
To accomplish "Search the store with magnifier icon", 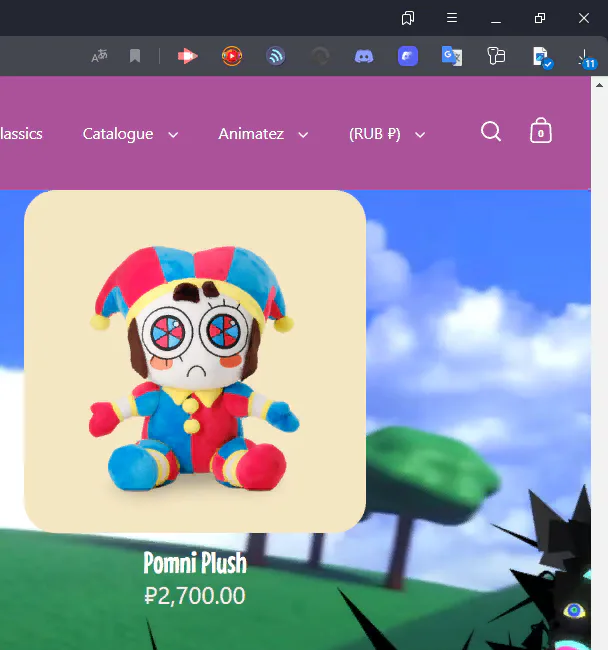I will [491, 131].
